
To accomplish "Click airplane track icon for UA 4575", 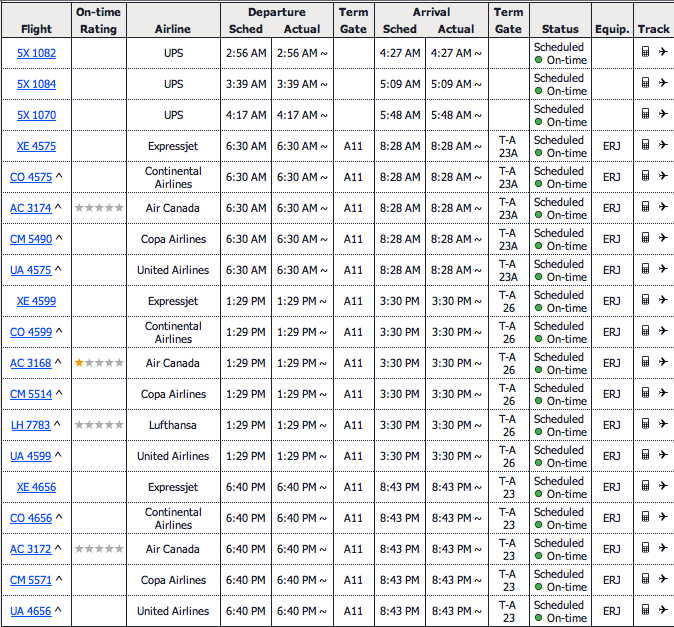I will click(x=663, y=269).
